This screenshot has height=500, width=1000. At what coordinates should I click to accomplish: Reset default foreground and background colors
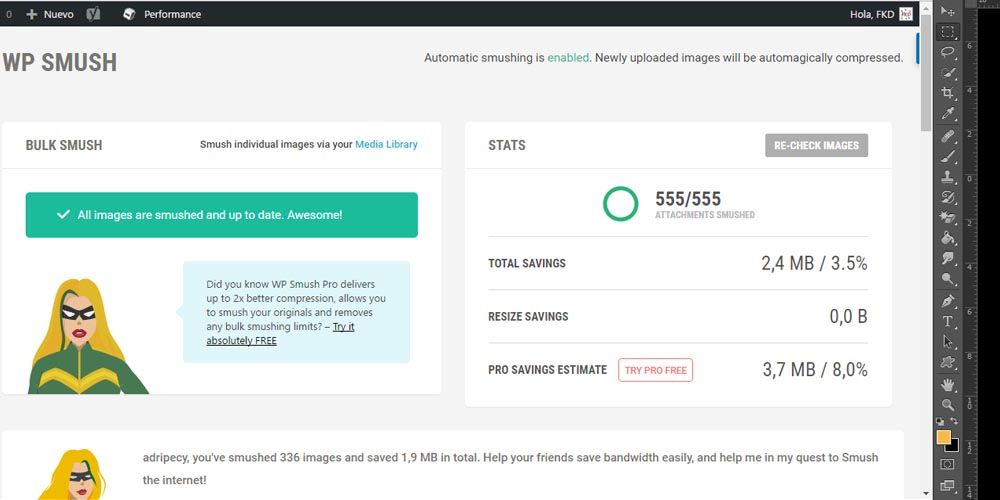tap(940, 422)
